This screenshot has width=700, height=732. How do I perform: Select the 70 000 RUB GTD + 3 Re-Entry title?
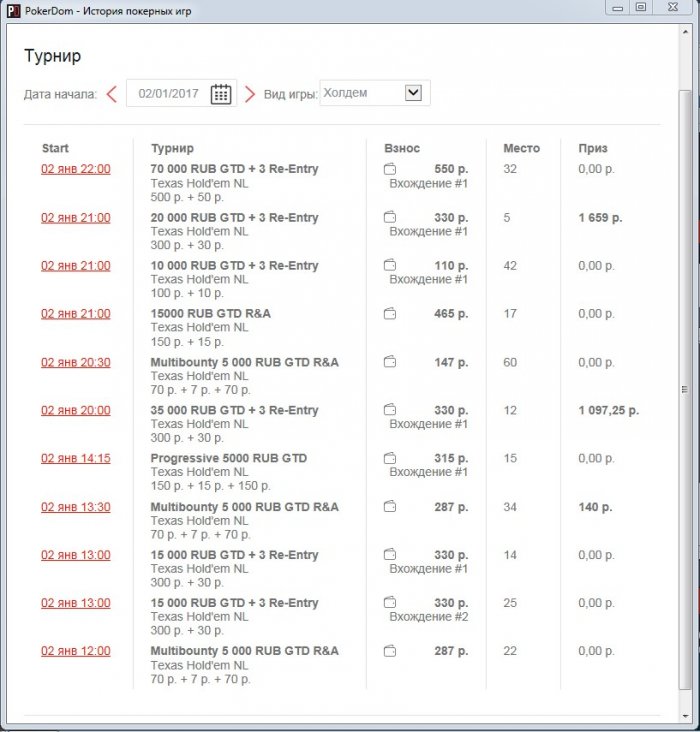point(234,169)
